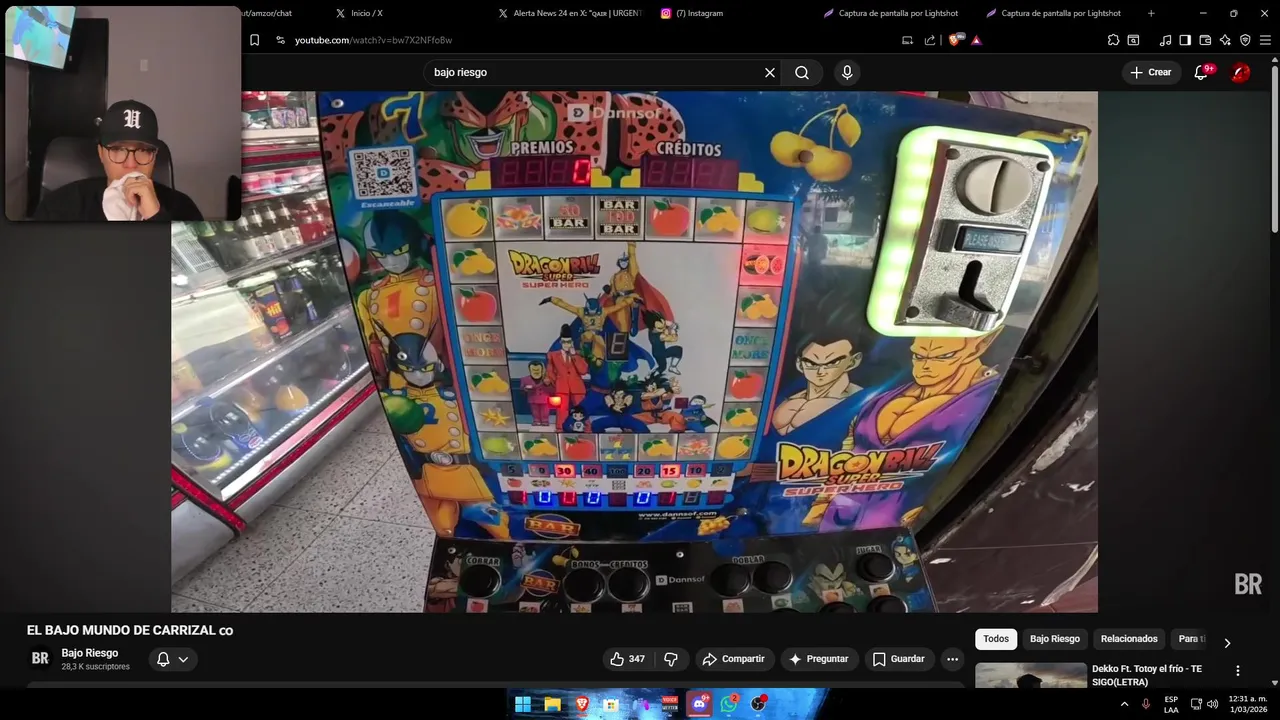The width and height of the screenshot is (1280, 720).
Task: Toggle the browser sidebar panel icon
Action: (x=1185, y=40)
